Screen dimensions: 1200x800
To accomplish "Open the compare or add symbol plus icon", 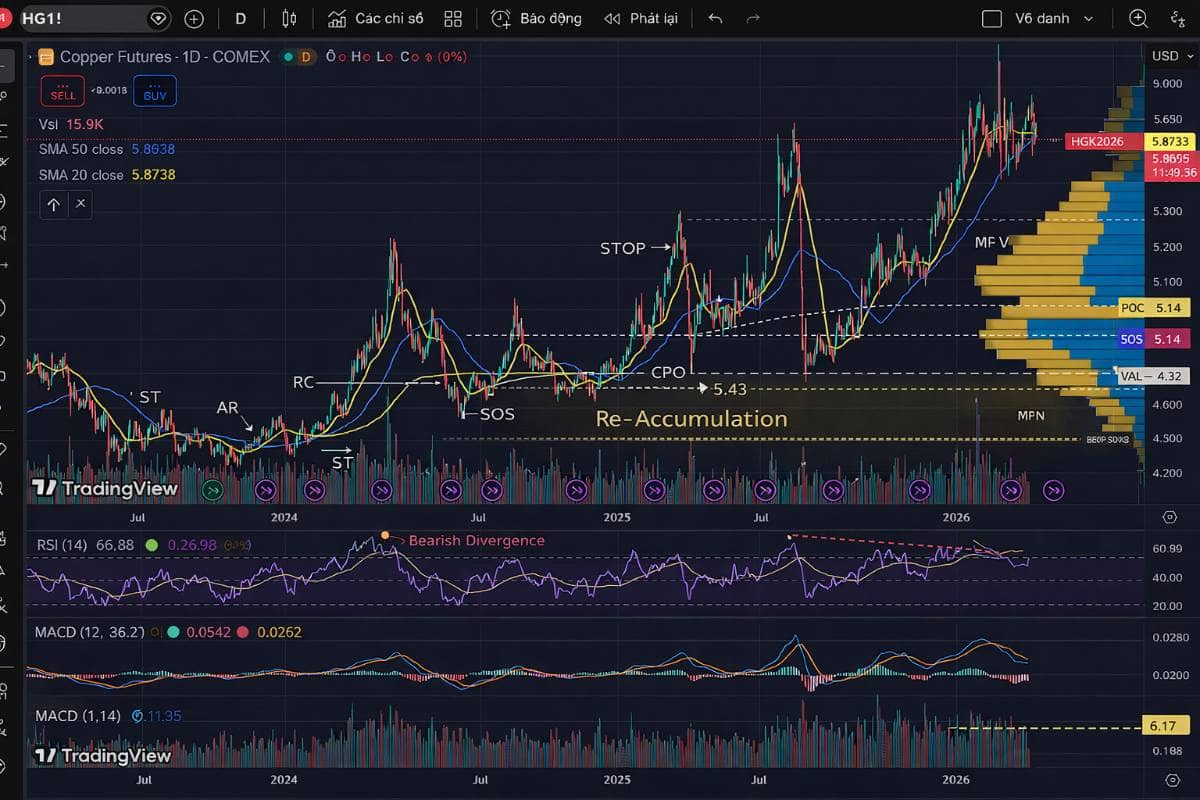I will click(x=194, y=18).
